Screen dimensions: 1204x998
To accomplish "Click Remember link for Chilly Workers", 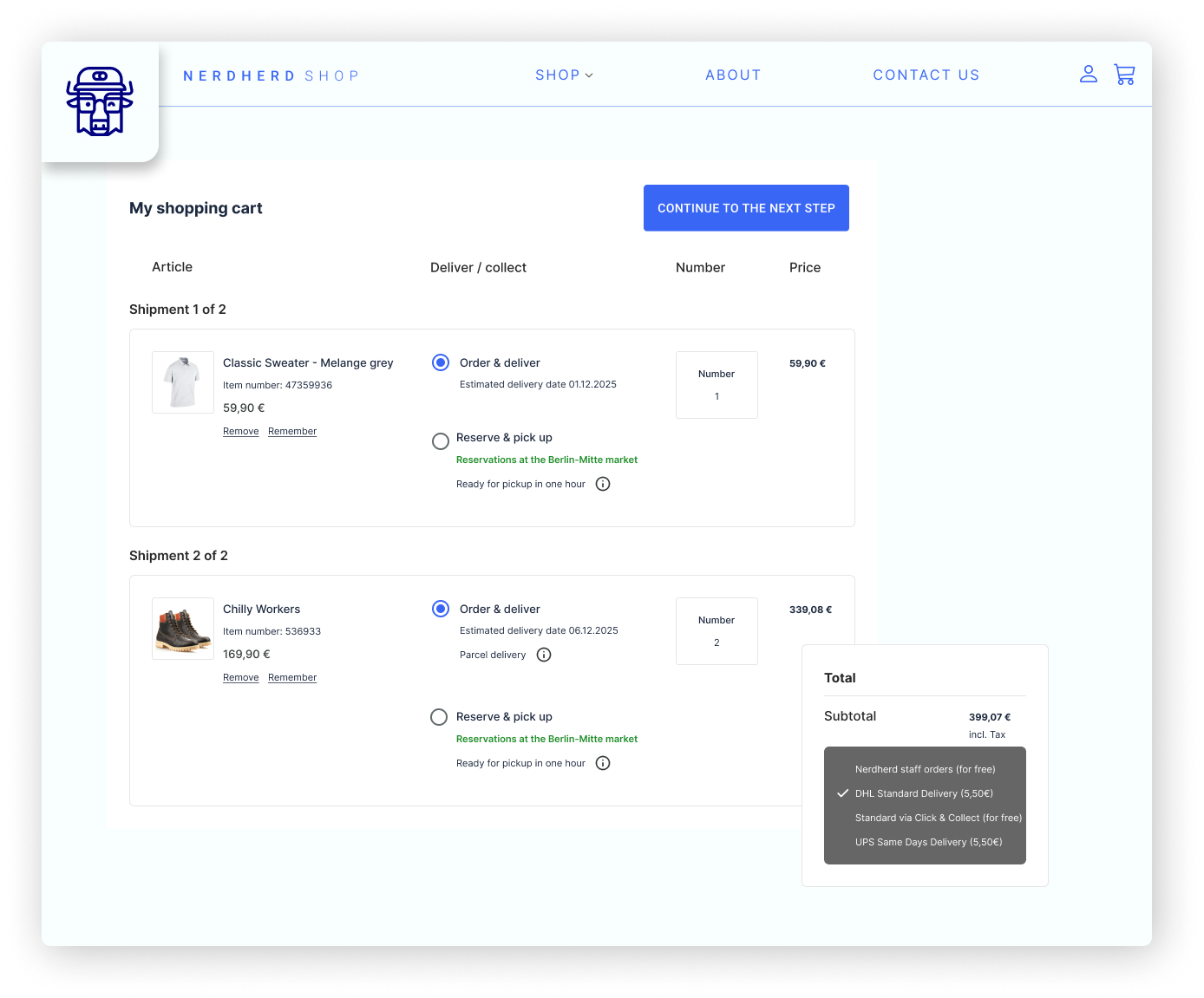I will point(292,677).
